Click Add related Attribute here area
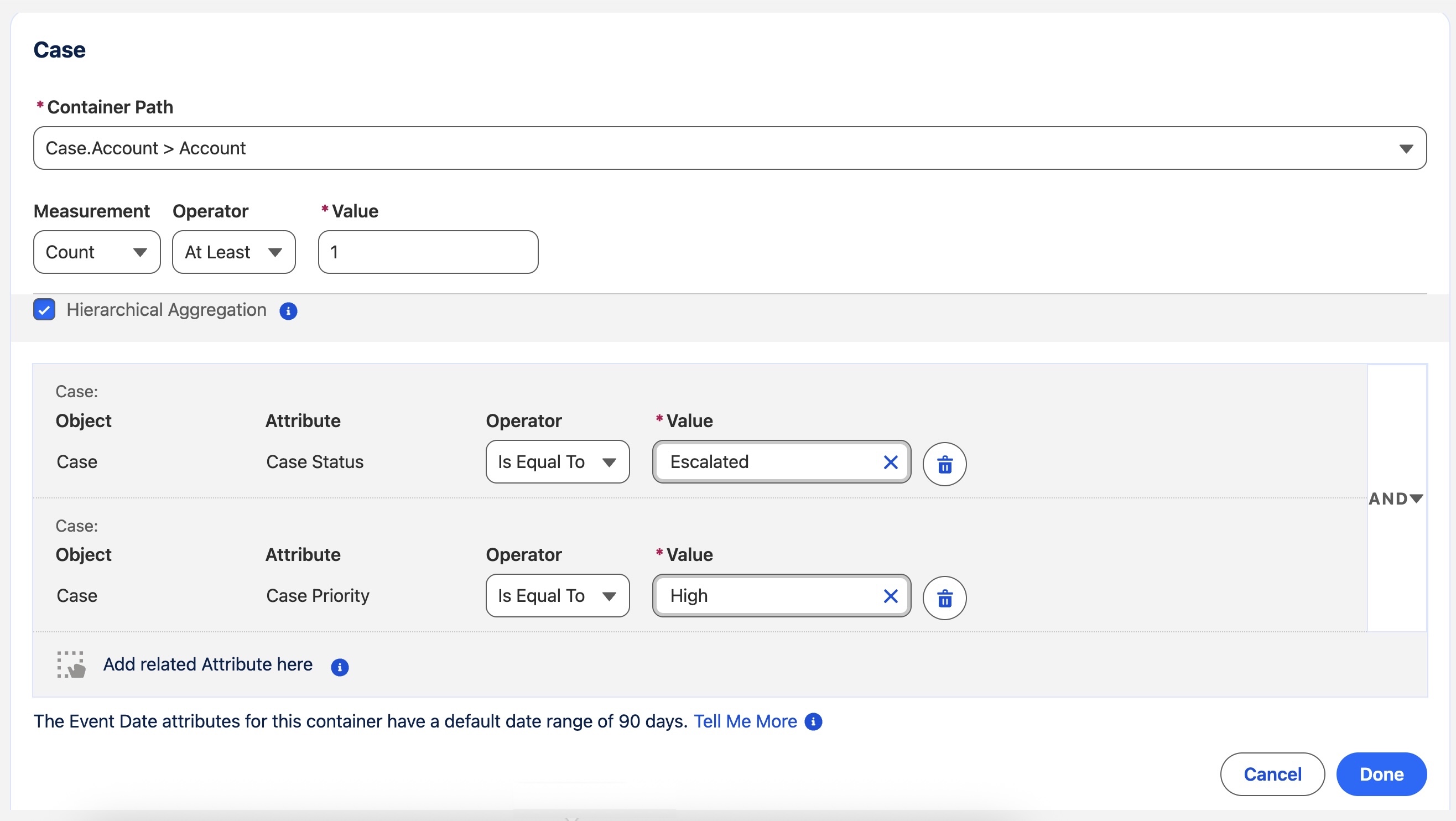The image size is (1456, 821). point(207,664)
